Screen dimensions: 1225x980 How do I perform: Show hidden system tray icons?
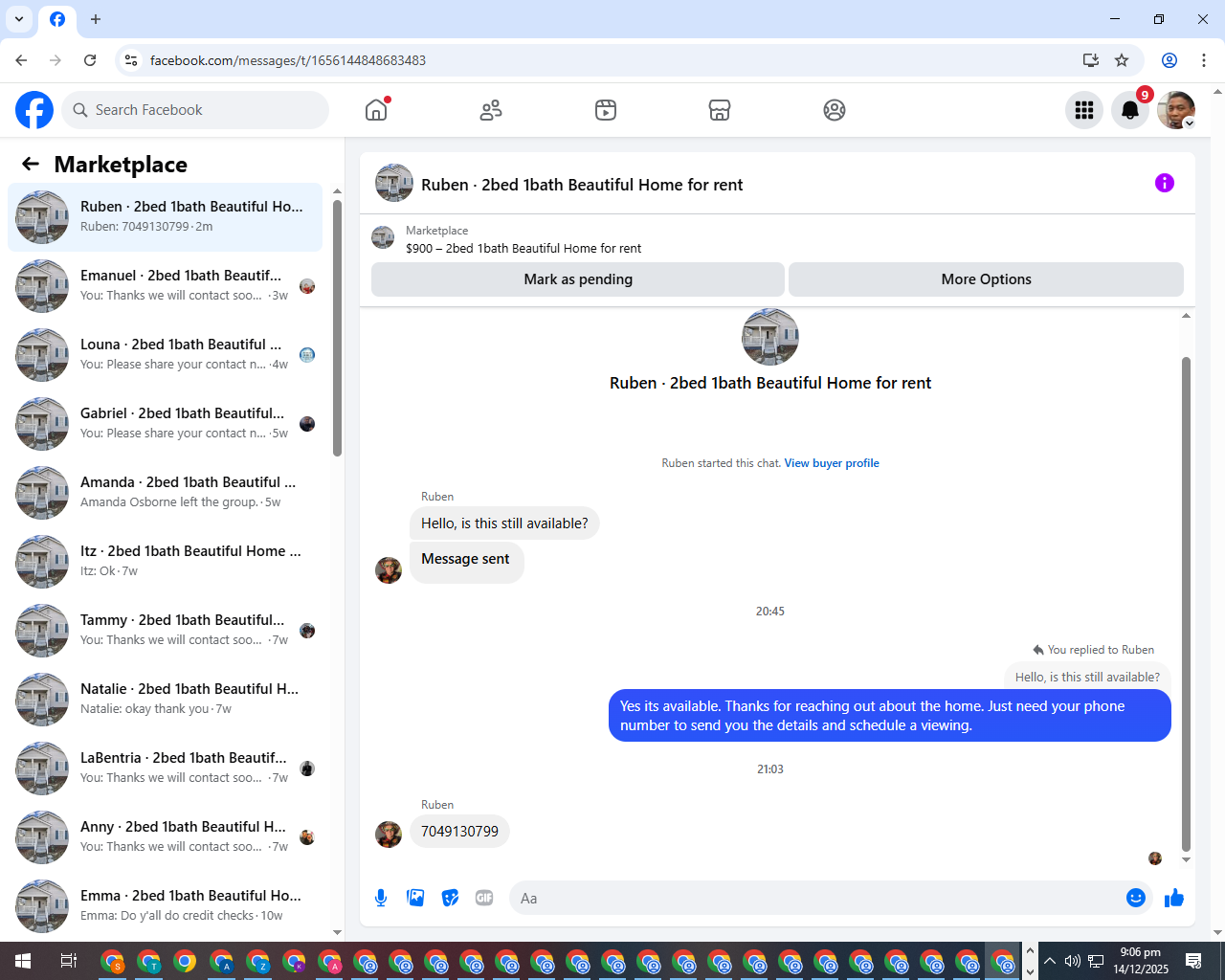[x=1050, y=961]
